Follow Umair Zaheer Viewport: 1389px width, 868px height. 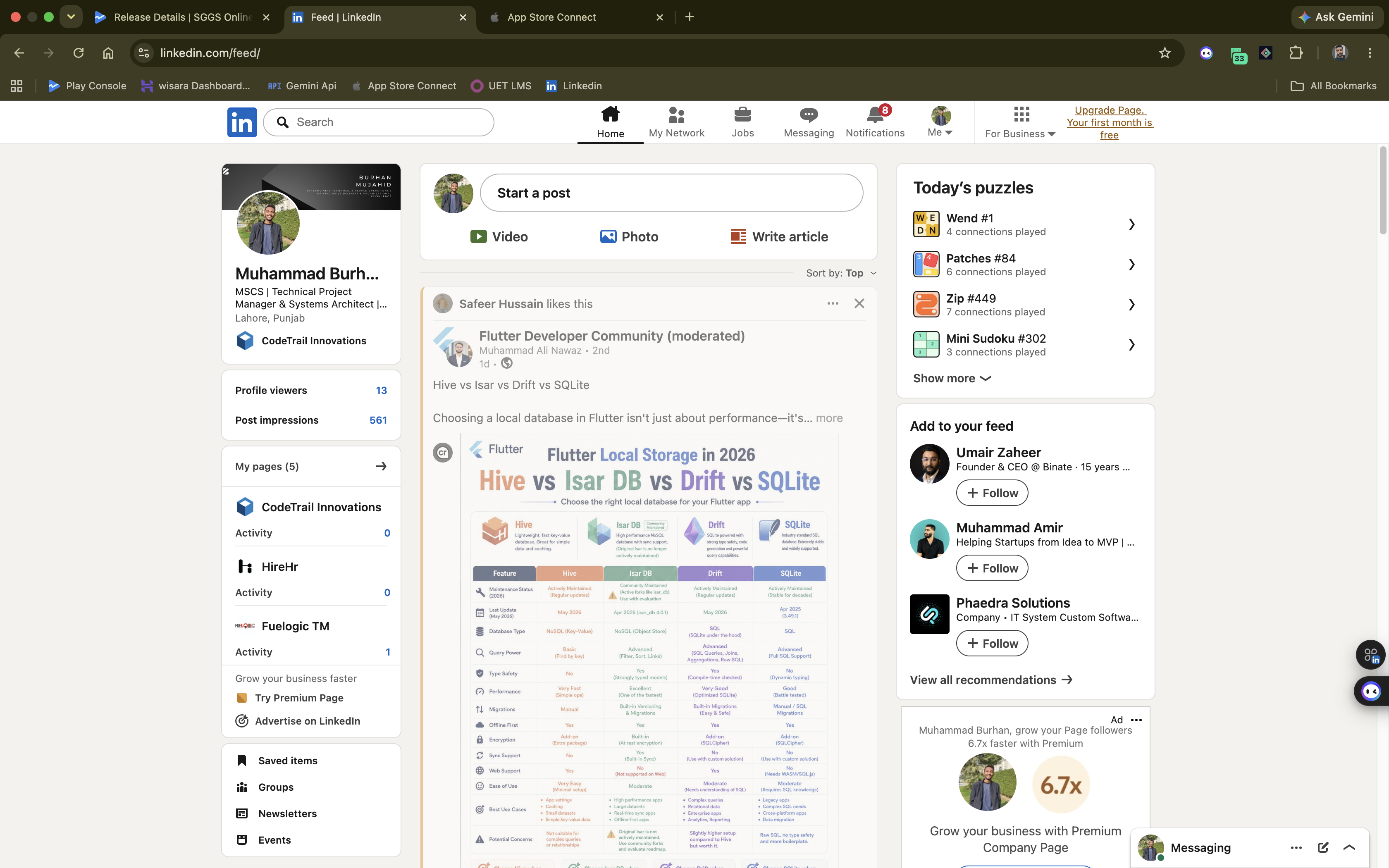click(x=992, y=493)
